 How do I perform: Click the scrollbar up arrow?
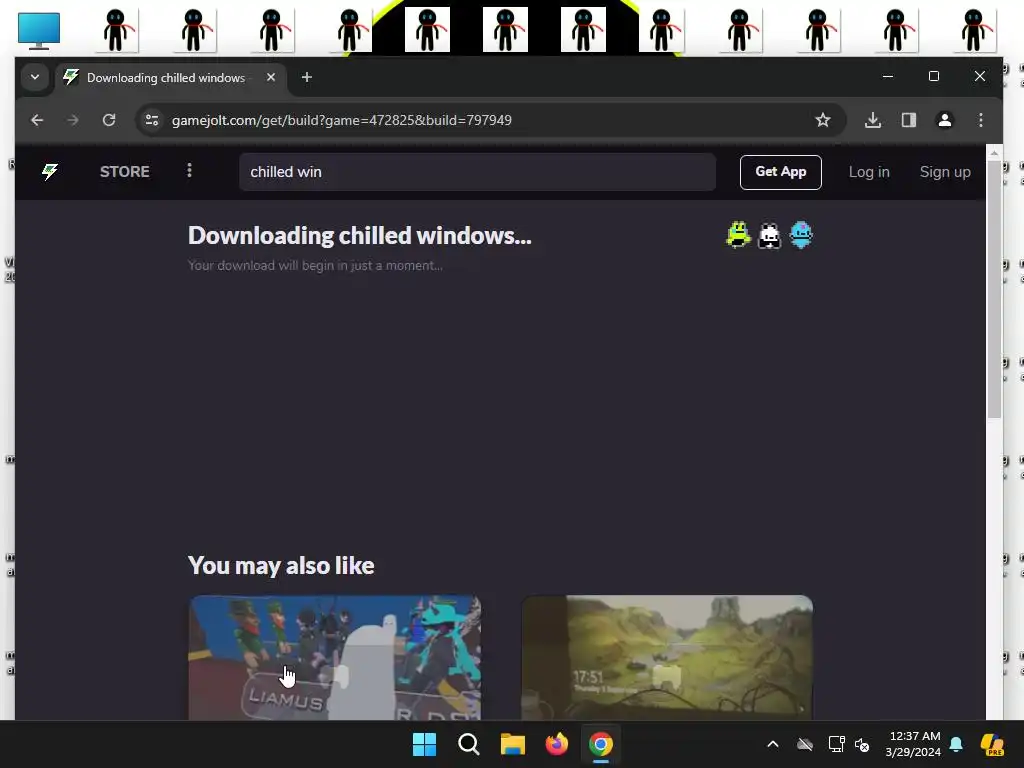click(994, 152)
